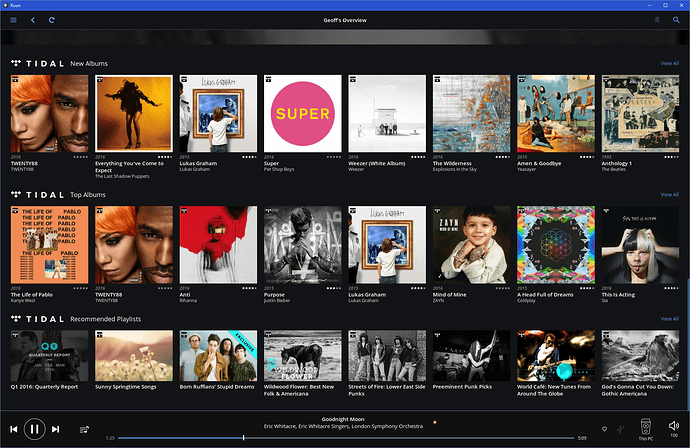Open TWENTY88 album in New Albums
This screenshot has height=448, width=690.
click(49, 114)
